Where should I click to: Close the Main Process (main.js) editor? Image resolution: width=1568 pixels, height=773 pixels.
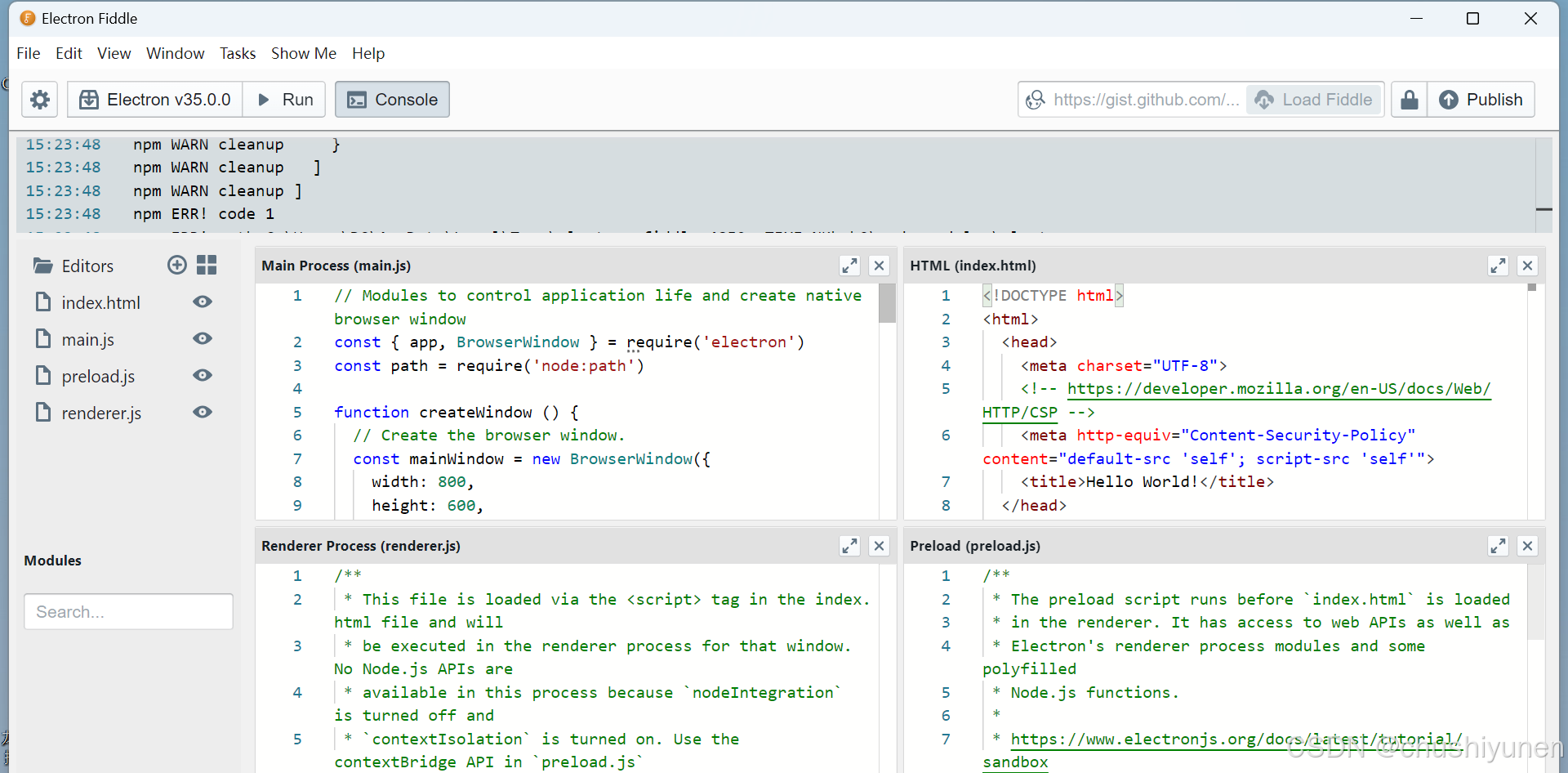[879, 266]
